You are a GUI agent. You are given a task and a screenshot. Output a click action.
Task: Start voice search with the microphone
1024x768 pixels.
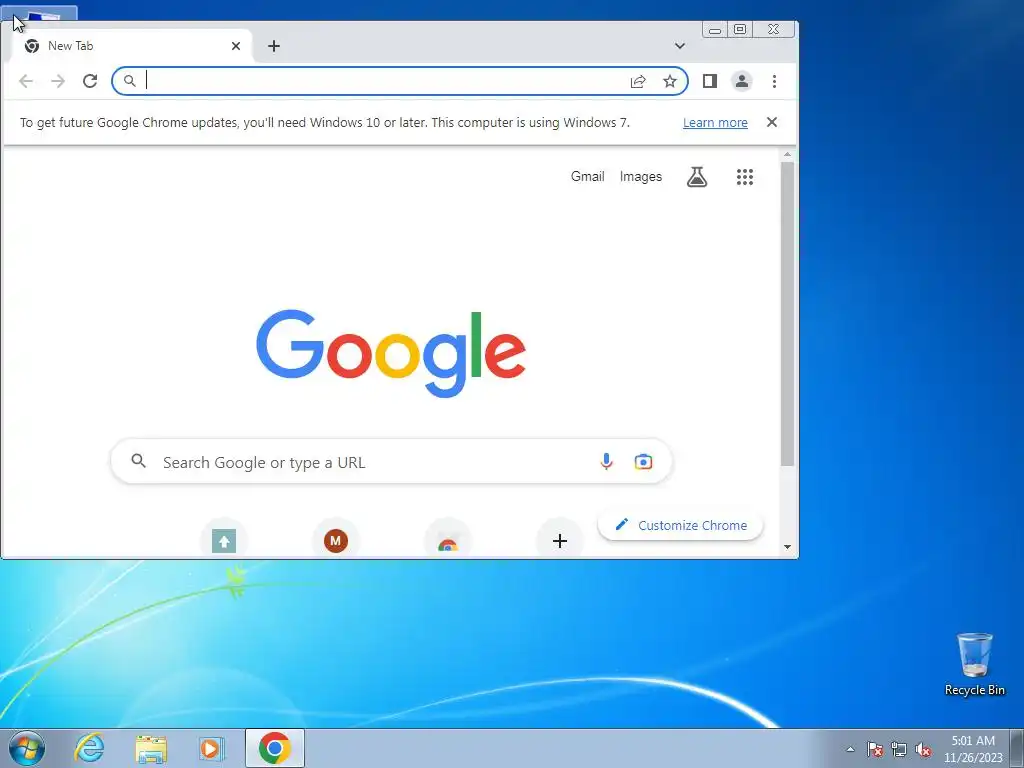(x=606, y=462)
